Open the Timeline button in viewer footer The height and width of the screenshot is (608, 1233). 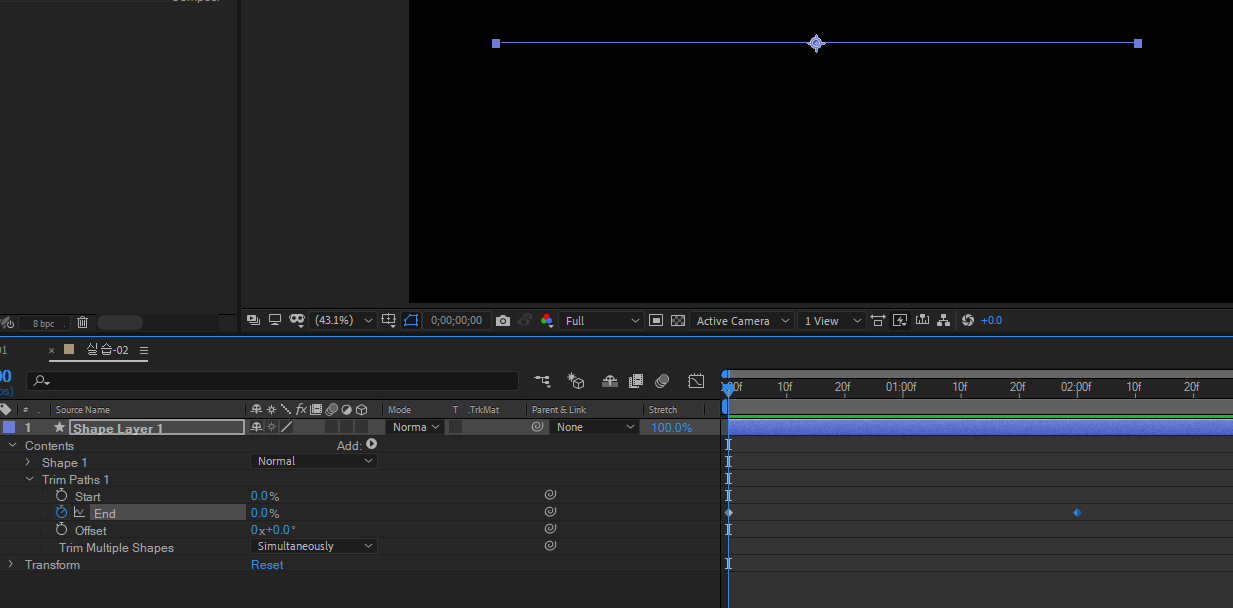[922, 320]
